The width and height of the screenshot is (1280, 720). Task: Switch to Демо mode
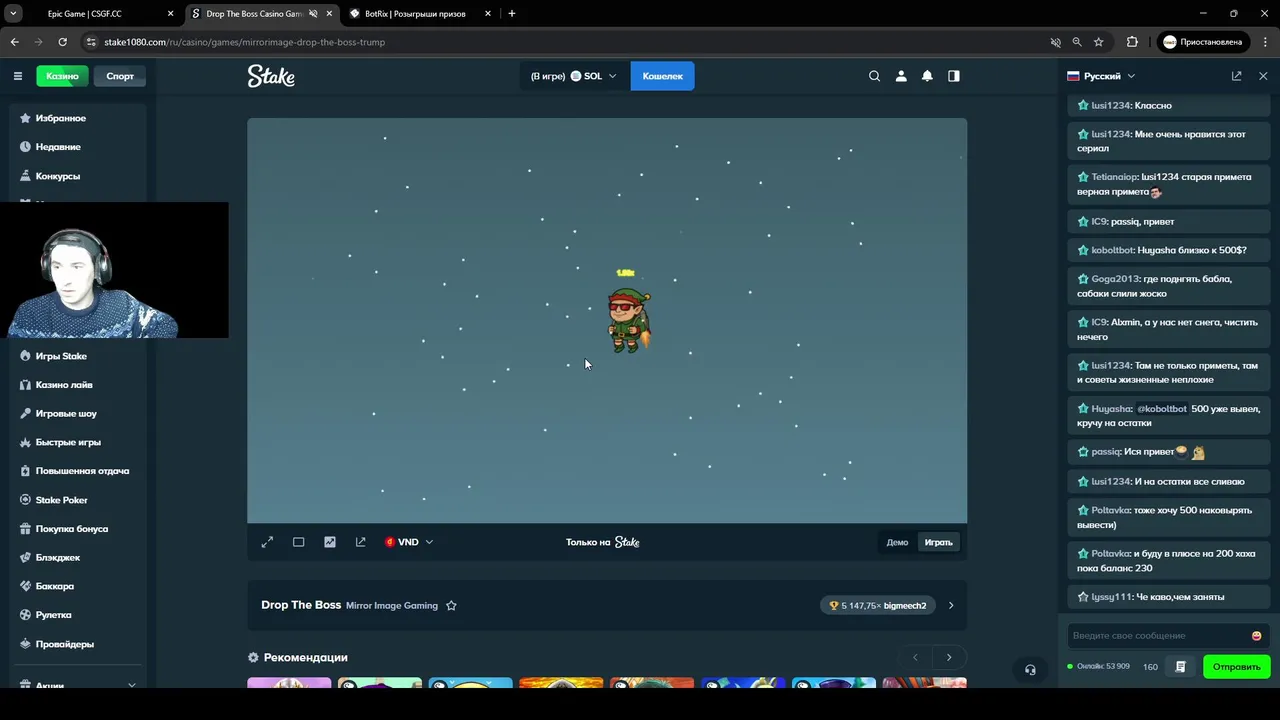click(897, 542)
